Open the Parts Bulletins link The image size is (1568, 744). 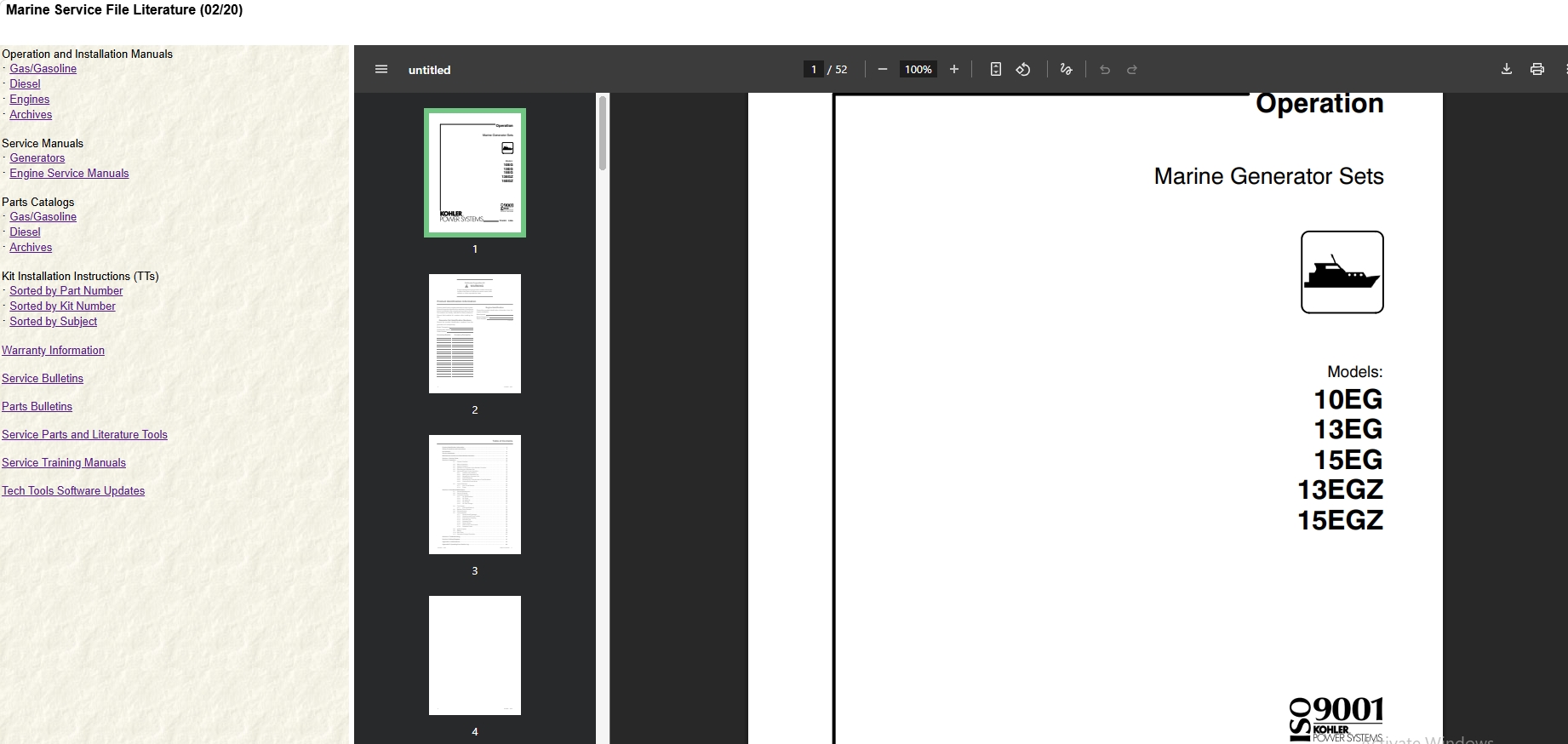pyautogui.click(x=37, y=407)
